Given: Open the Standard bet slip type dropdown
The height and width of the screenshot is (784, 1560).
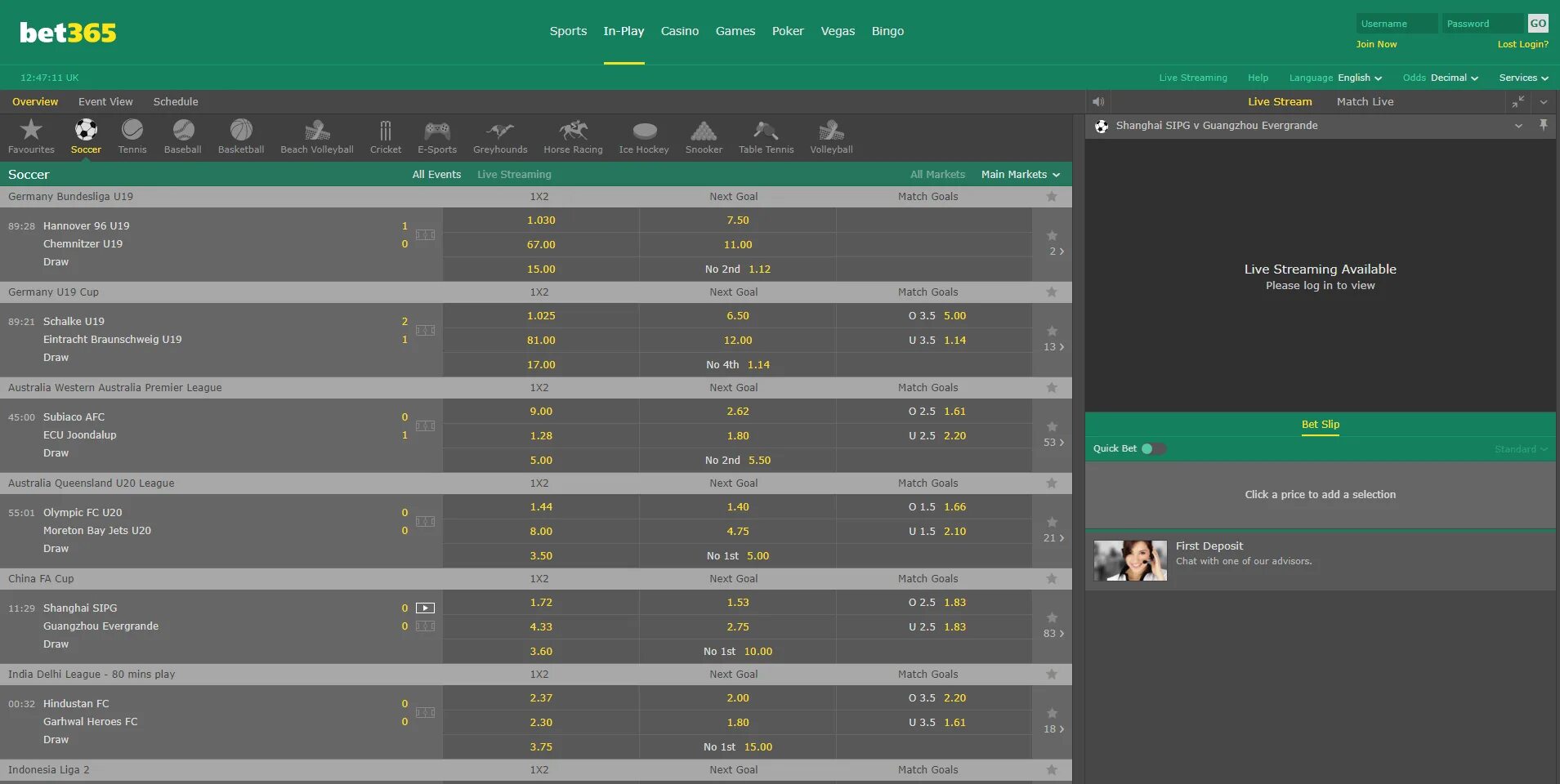Looking at the screenshot, I should pos(1521,449).
